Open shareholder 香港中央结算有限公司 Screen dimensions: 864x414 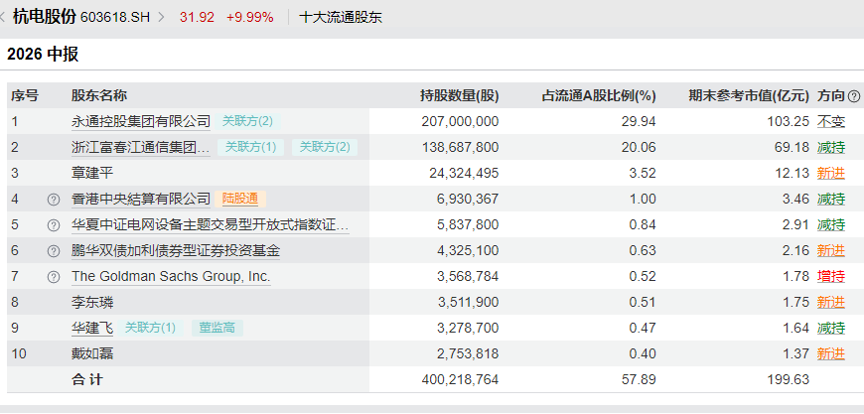click(x=141, y=199)
